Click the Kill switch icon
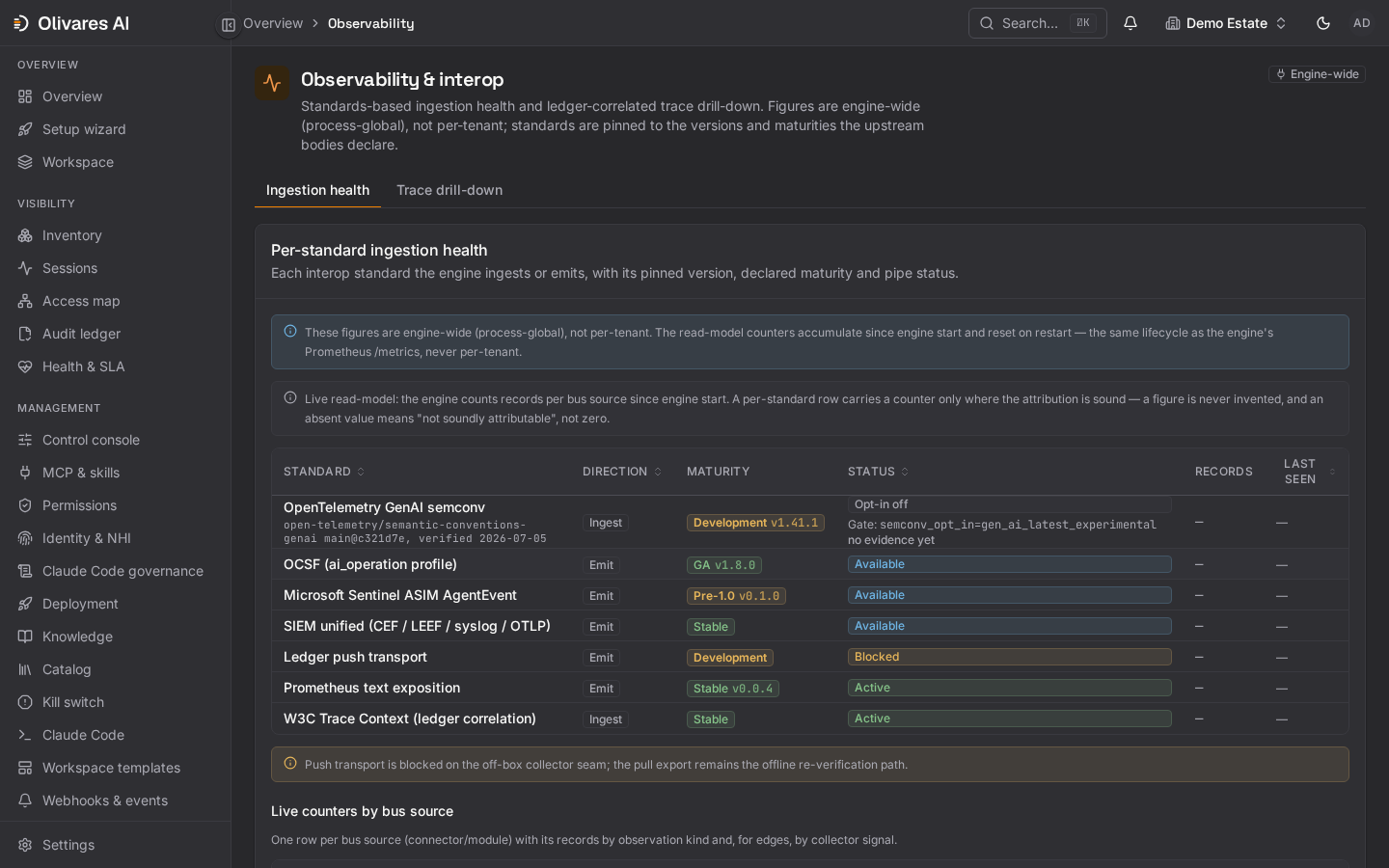 tap(25, 702)
